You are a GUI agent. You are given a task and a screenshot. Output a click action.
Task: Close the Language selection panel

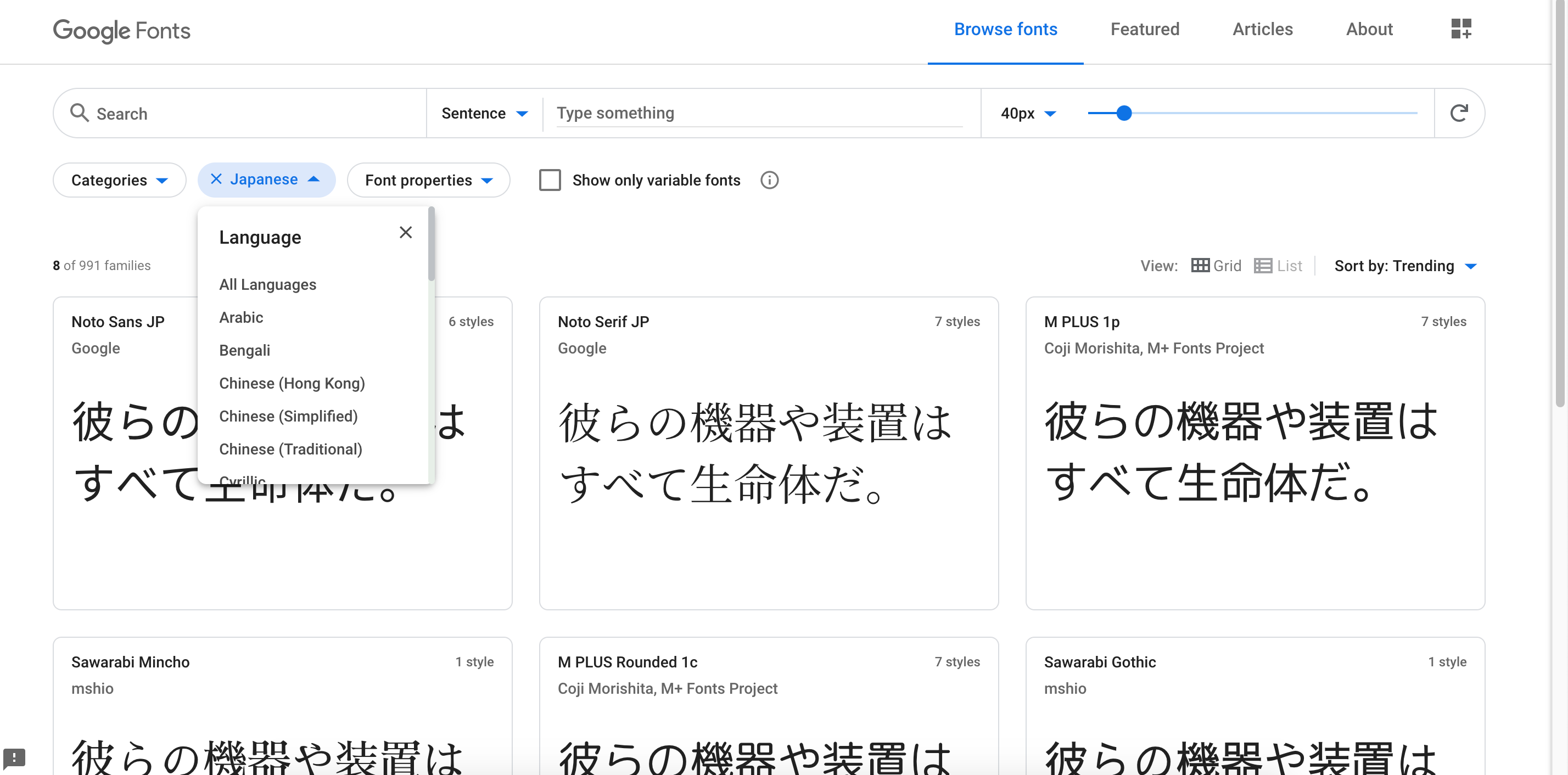pos(405,232)
